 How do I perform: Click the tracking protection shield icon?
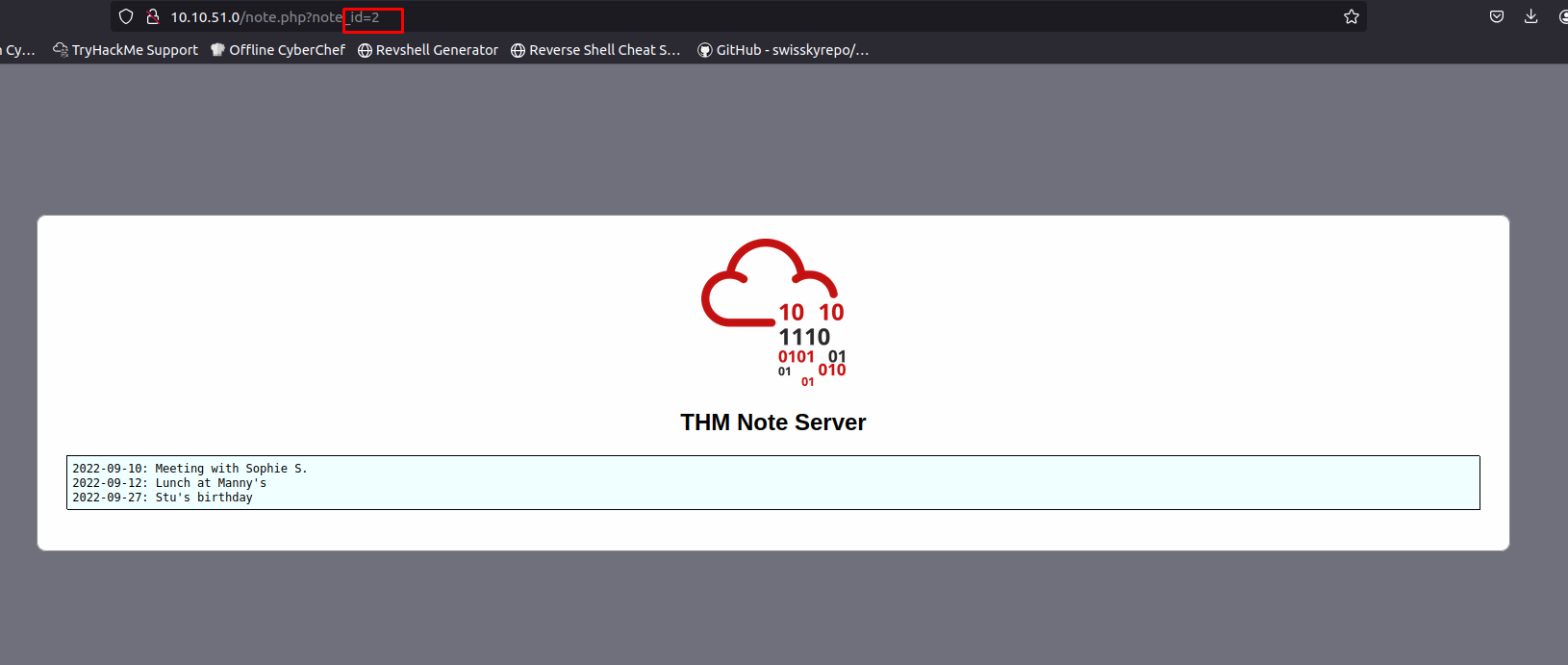click(x=126, y=16)
